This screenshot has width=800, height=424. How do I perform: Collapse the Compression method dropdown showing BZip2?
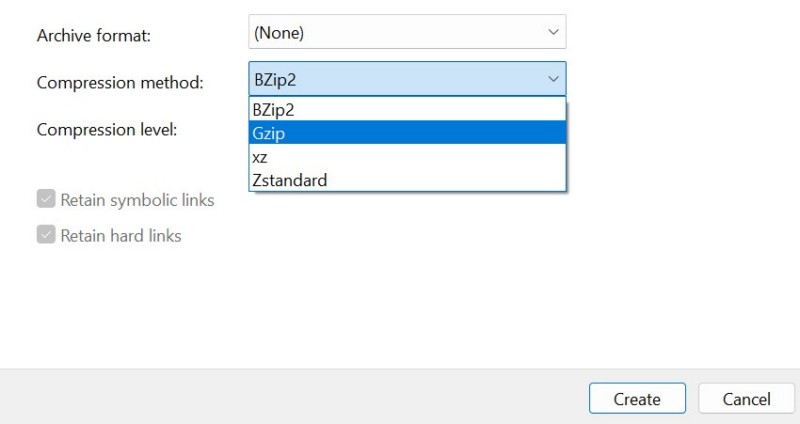coord(407,79)
